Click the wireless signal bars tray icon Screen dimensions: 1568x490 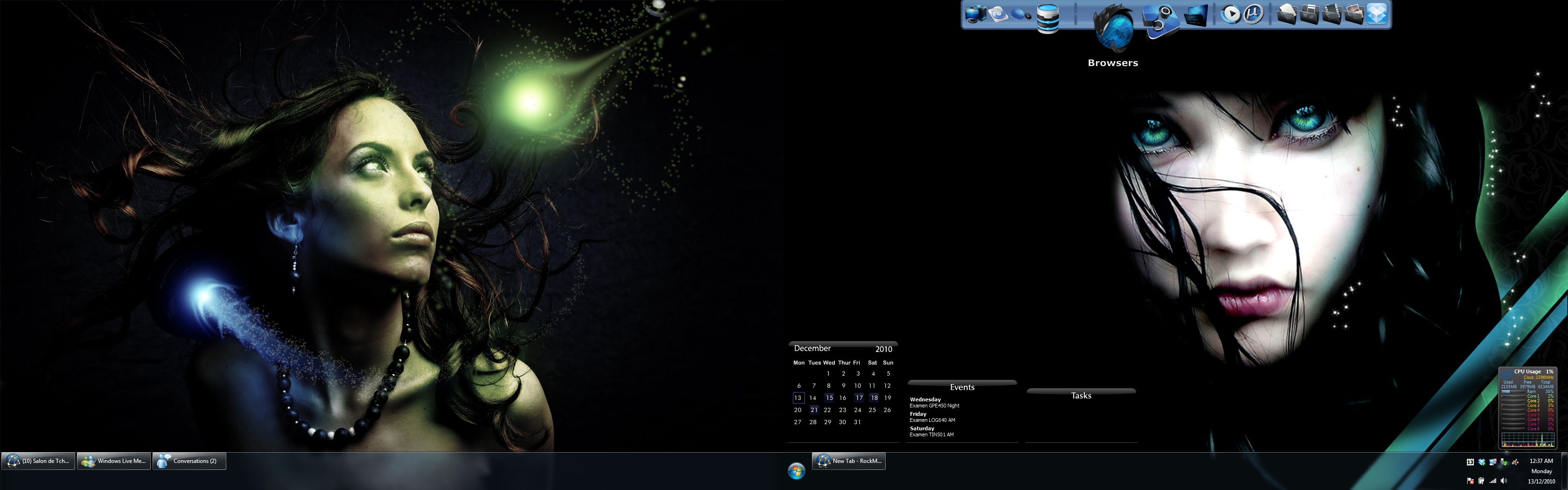click(1493, 481)
